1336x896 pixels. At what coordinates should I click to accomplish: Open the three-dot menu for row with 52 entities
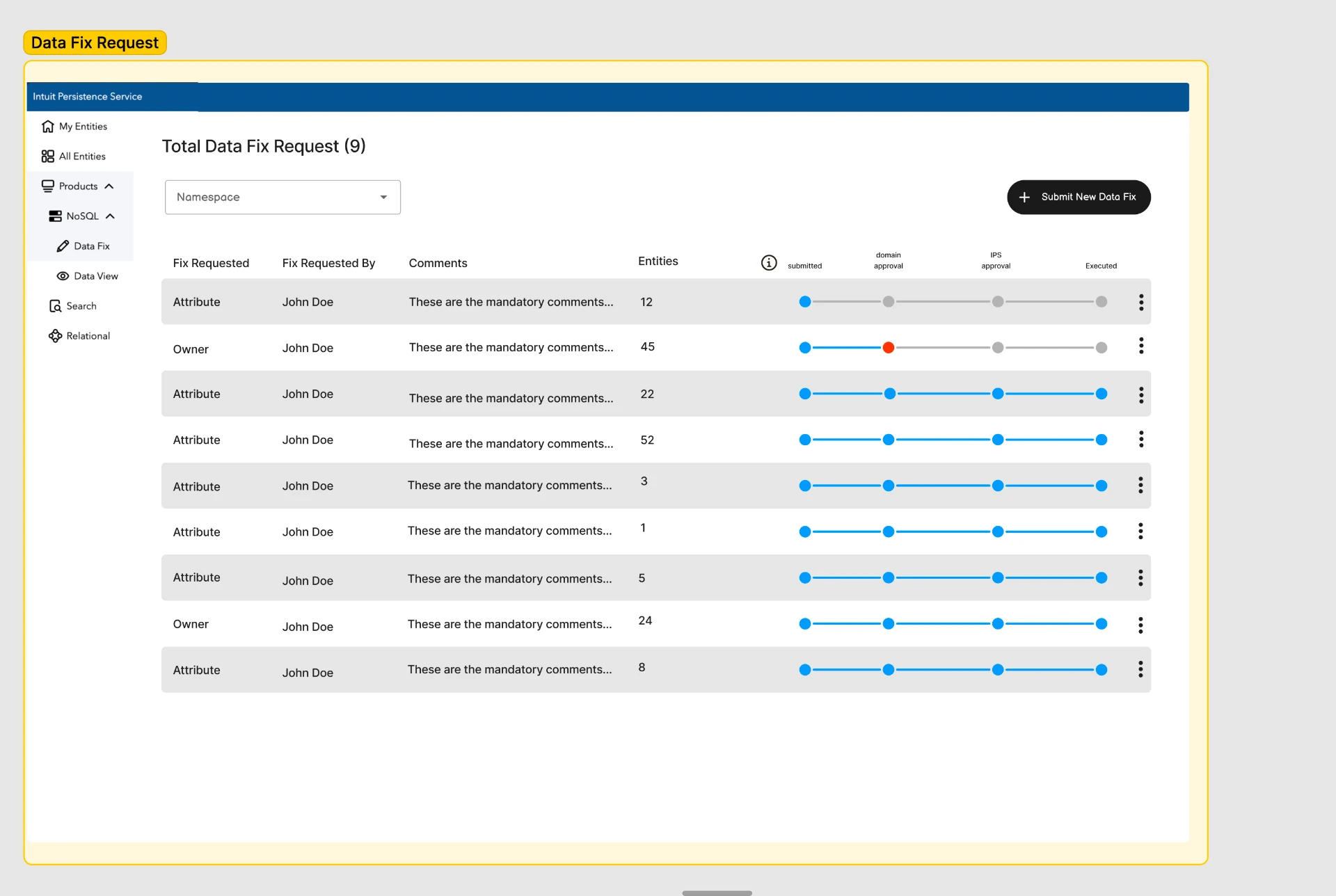click(1141, 439)
